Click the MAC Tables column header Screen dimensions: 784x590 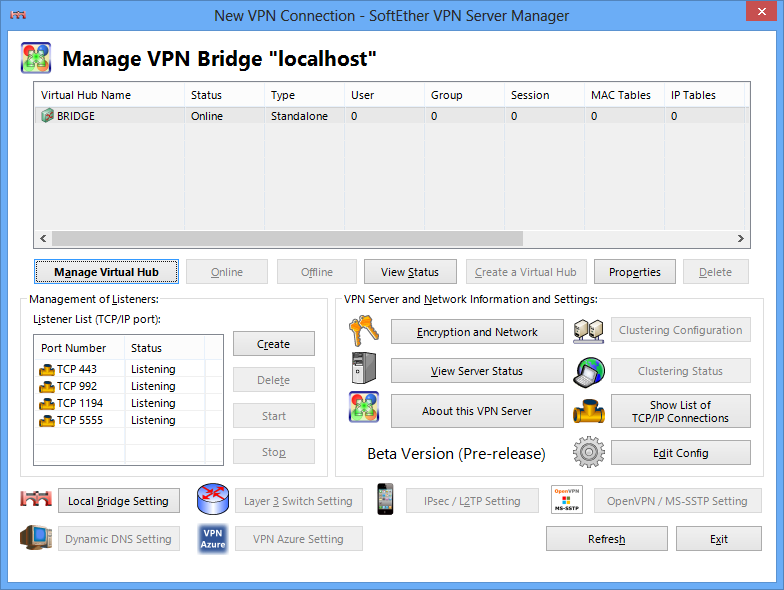624,95
